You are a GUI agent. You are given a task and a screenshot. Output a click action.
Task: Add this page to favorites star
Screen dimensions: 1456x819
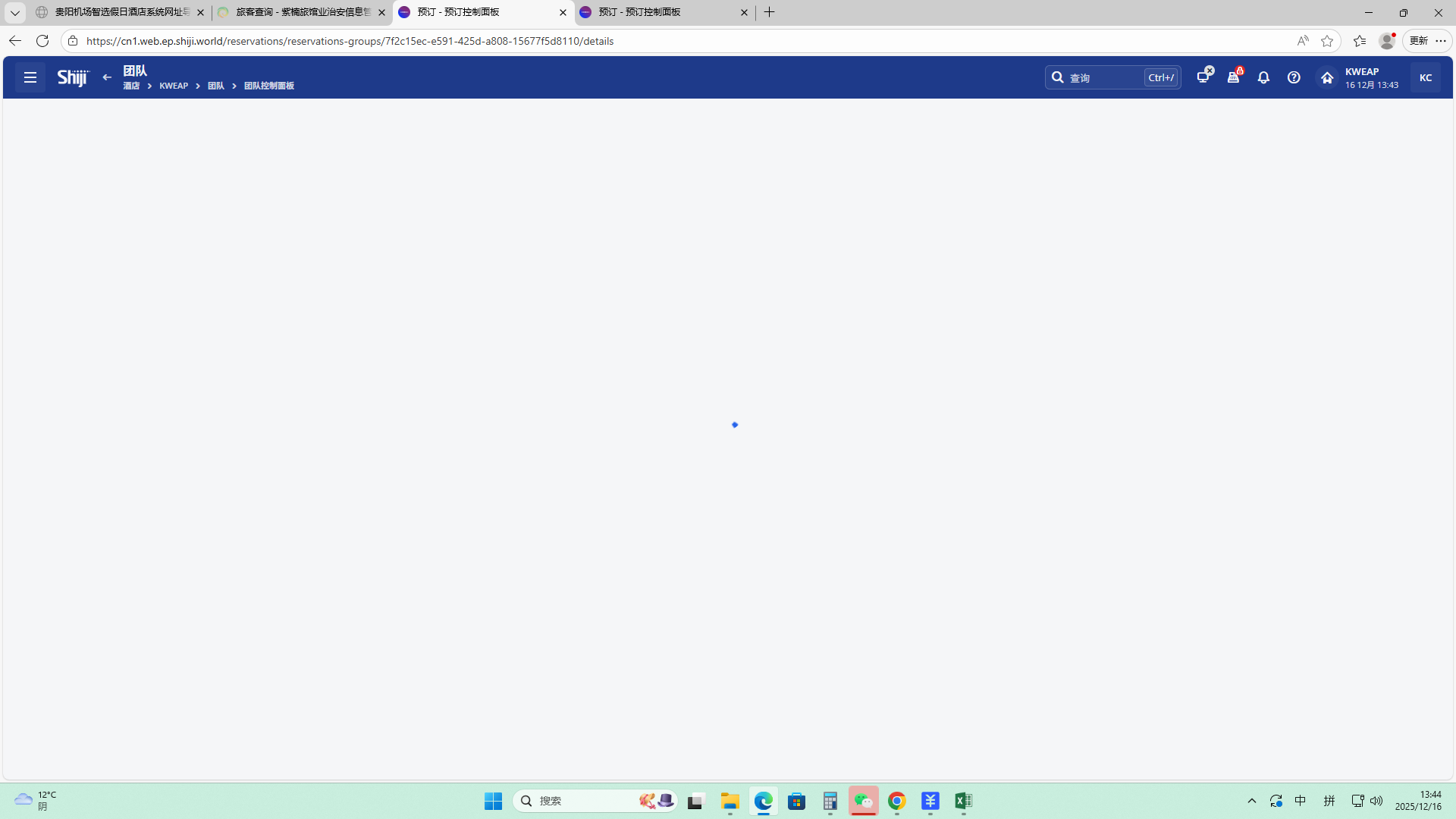tap(1327, 41)
